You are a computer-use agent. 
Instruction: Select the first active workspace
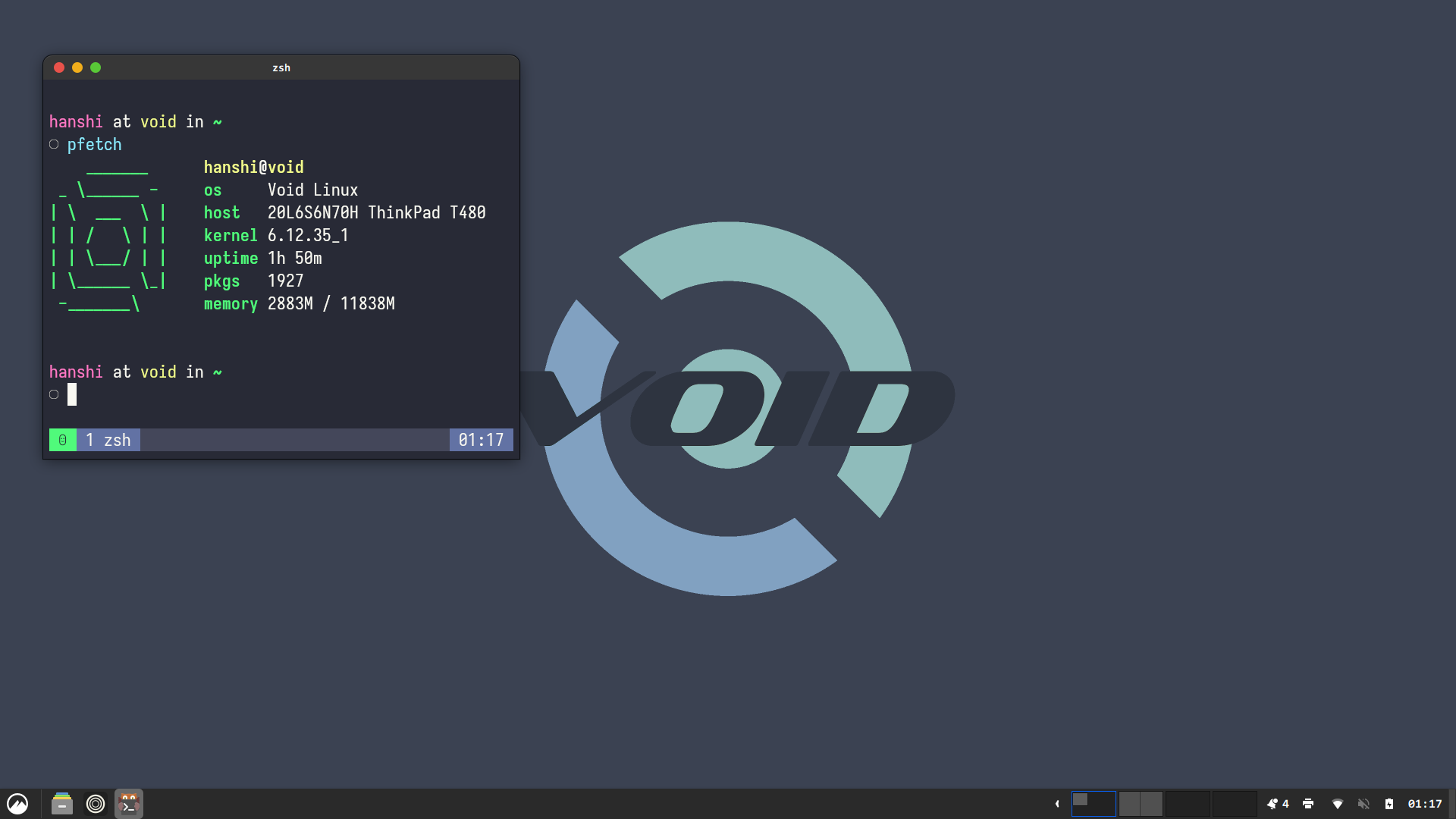pos(1094,804)
